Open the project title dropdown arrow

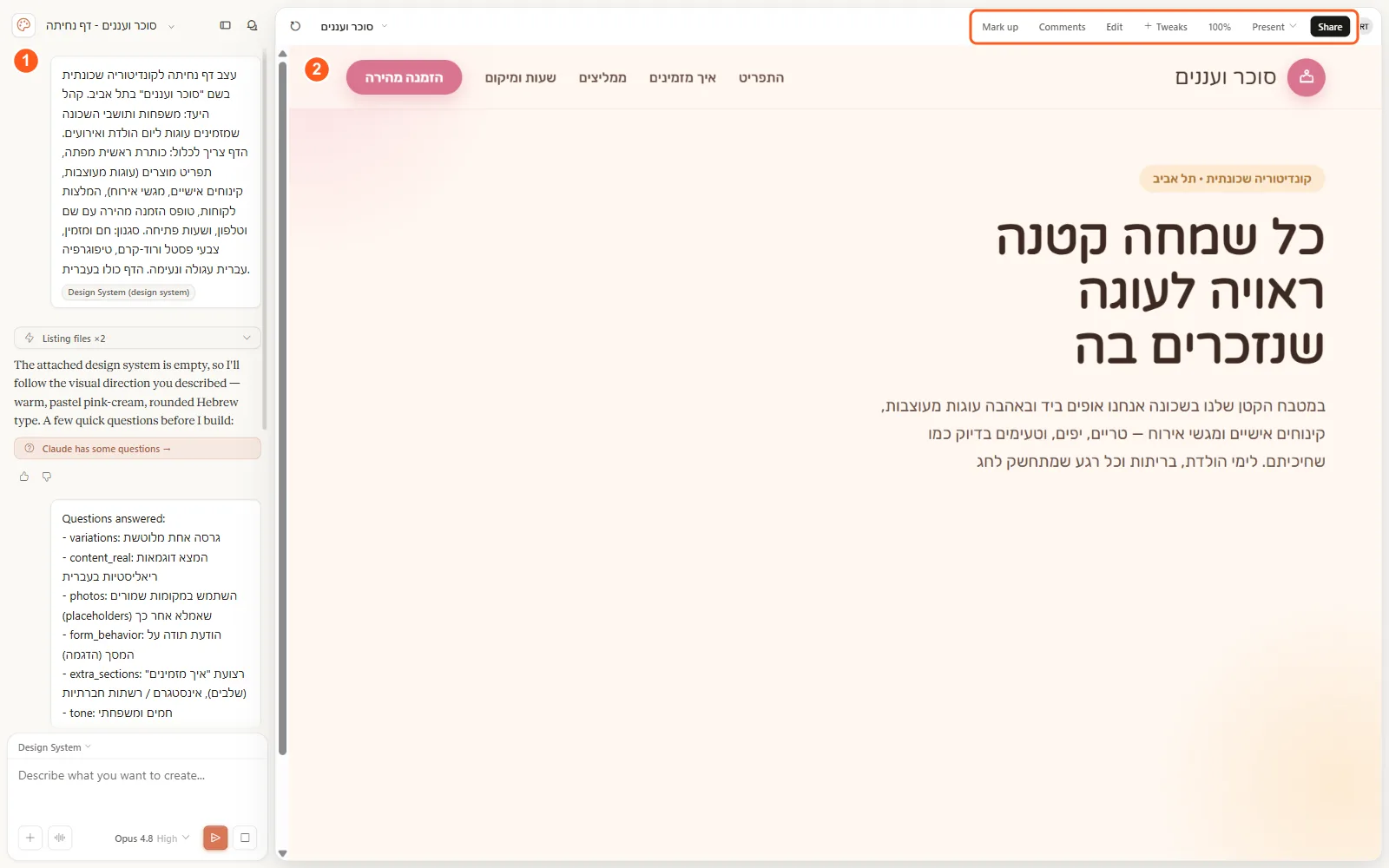click(171, 26)
